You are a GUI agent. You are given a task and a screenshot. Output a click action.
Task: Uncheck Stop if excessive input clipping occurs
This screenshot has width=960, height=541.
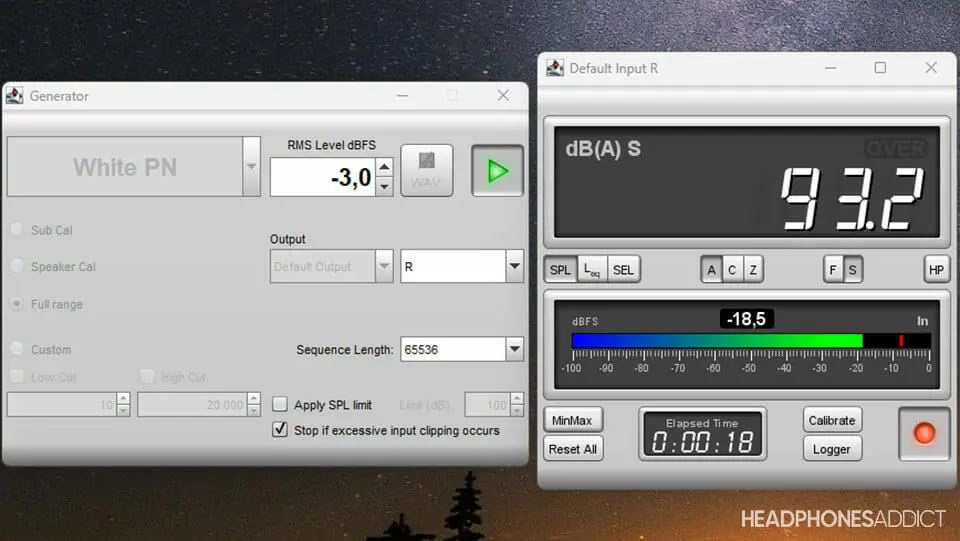pyautogui.click(x=281, y=430)
